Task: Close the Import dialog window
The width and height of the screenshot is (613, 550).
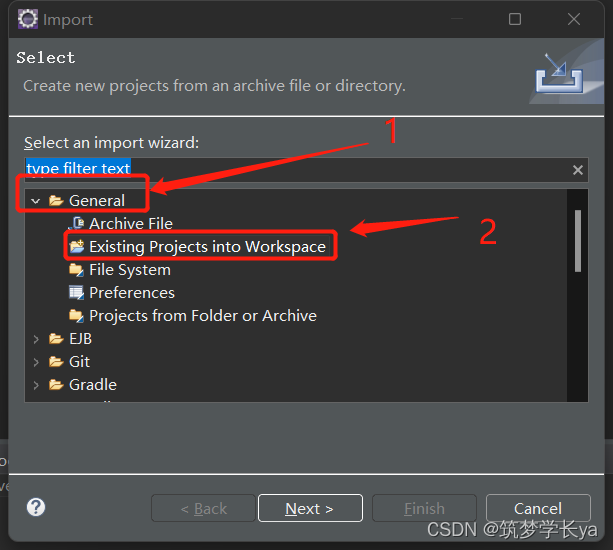Action: 574,19
